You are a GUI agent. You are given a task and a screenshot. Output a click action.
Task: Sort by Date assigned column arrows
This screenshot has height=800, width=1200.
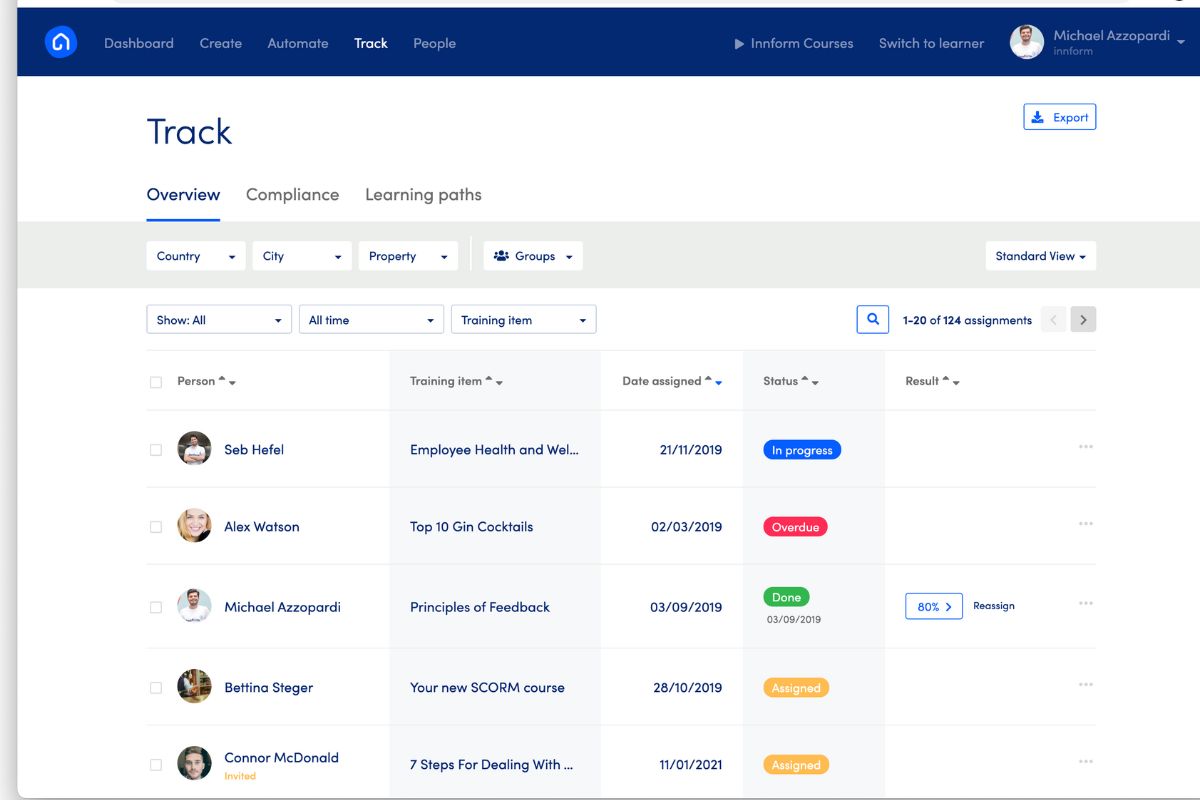[x=713, y=381]
